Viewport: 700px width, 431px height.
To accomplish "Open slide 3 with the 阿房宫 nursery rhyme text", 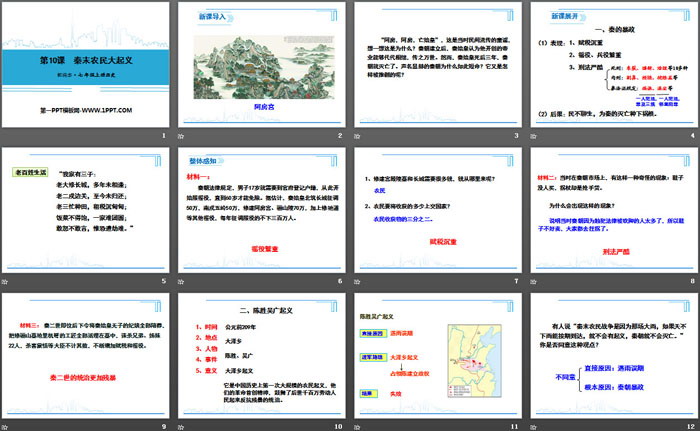I will [x=437, y=72].
